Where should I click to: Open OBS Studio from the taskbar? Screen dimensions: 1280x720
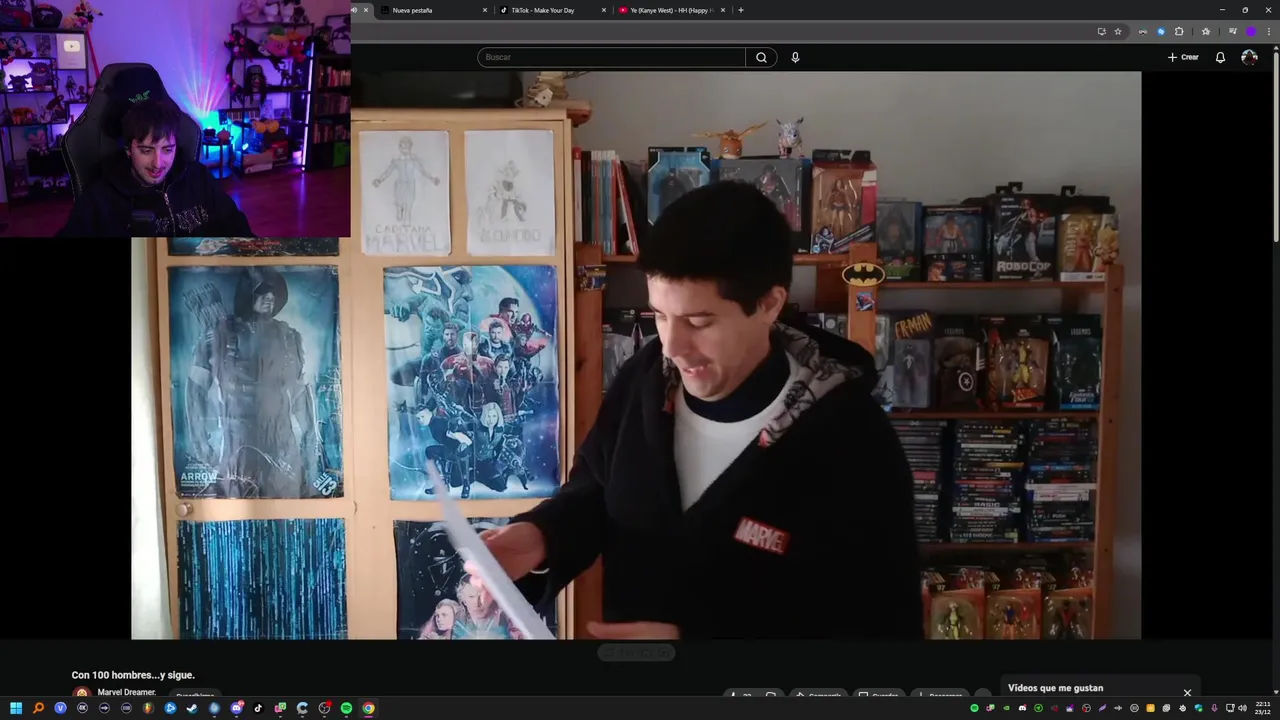324,708
